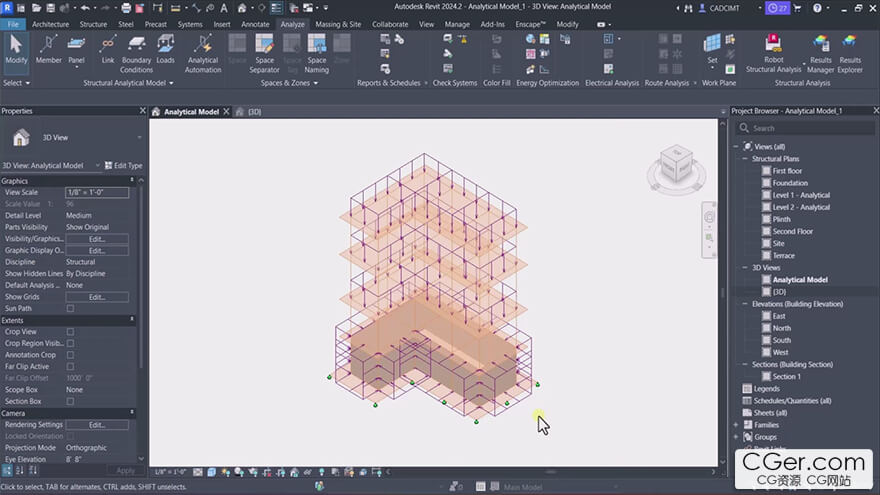880x495 pixels.
Task: Launch Analytical Automation
Action: (203, 54)
